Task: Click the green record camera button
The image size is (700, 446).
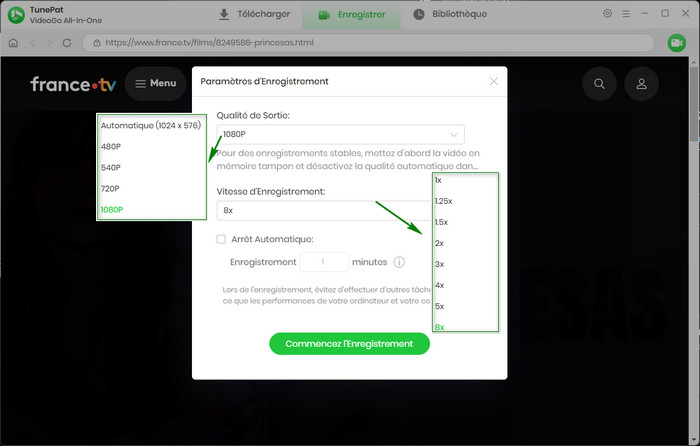Action: click(676, 43)
